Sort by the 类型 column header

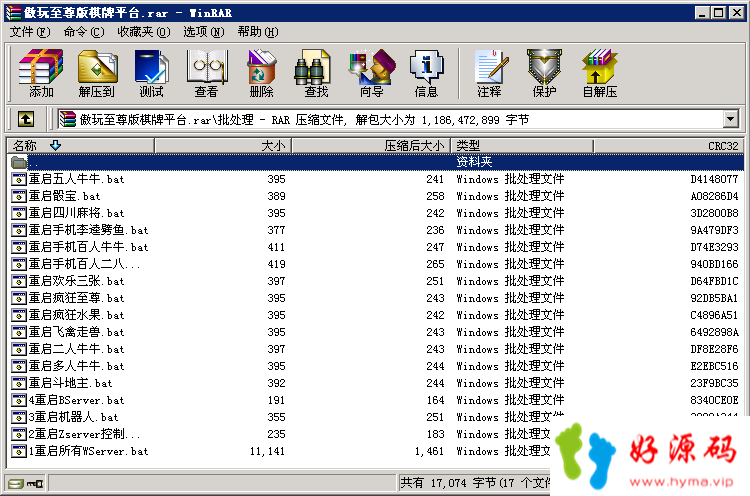[522, 145]
